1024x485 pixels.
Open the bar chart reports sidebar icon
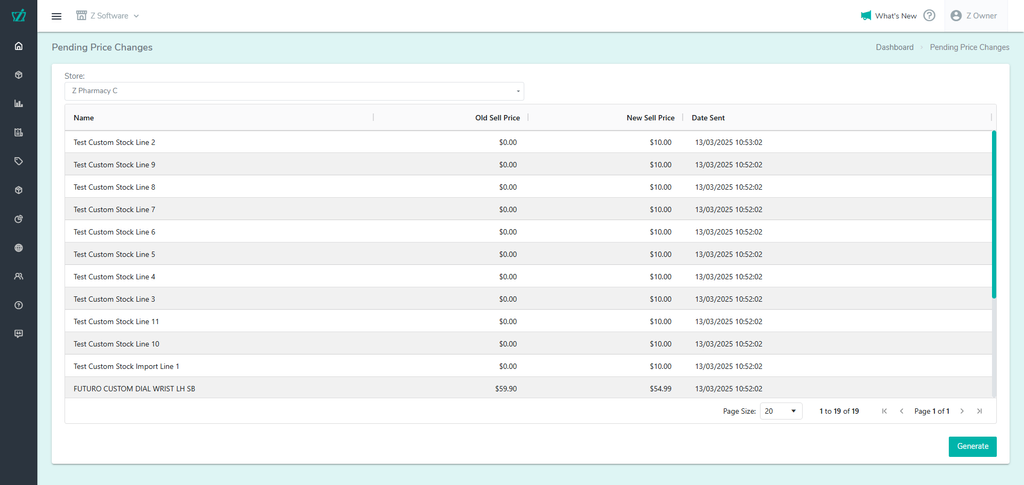click(x=18, y=103)
